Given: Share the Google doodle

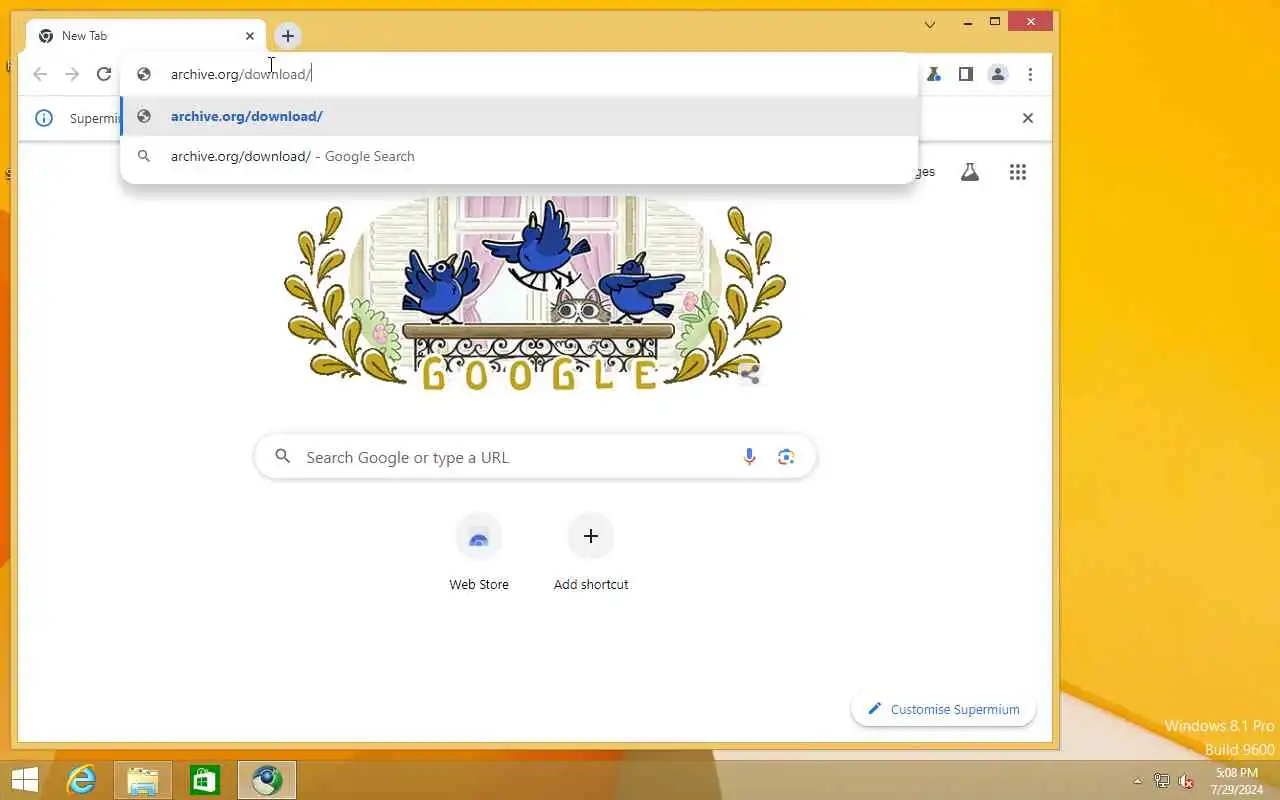Looking at the screenshot, I should point(749,374).
